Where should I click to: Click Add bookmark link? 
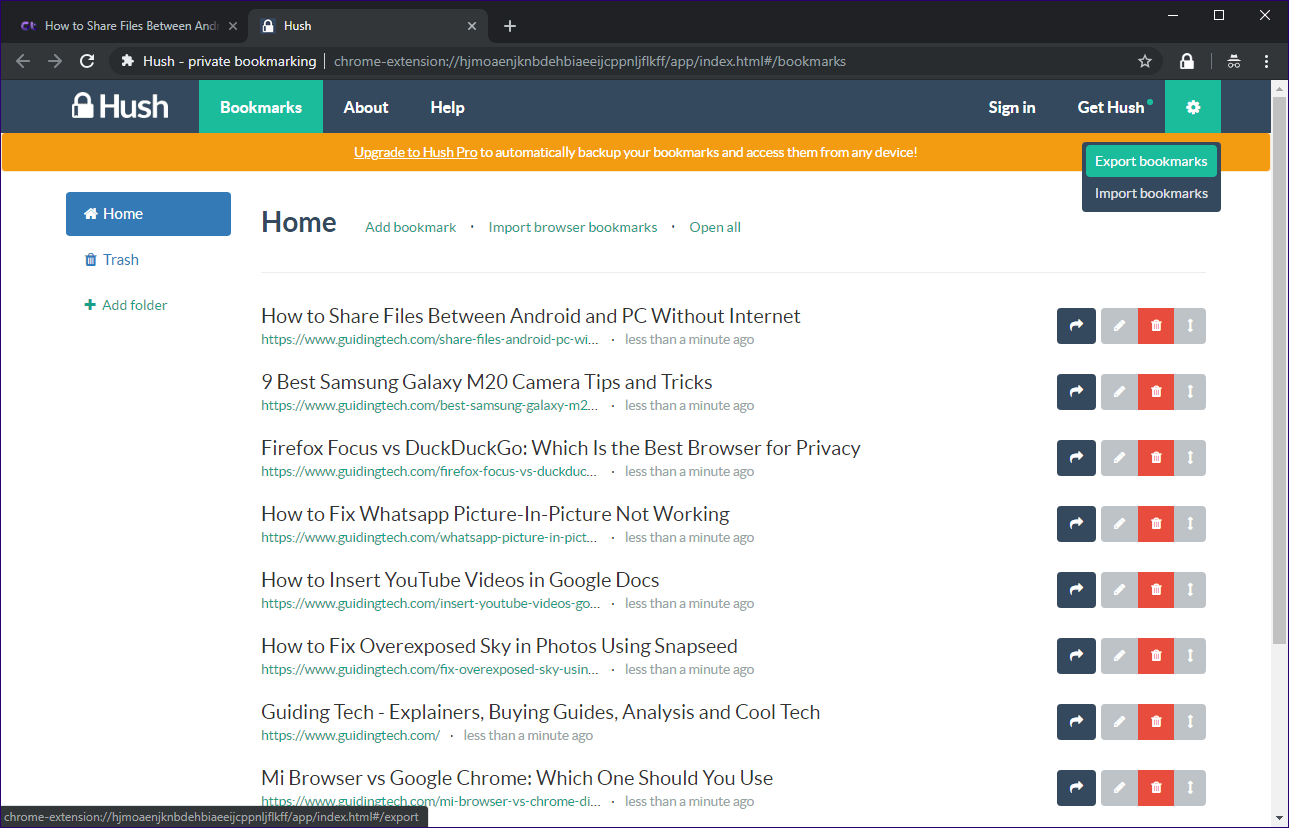[x=410, y=227]
